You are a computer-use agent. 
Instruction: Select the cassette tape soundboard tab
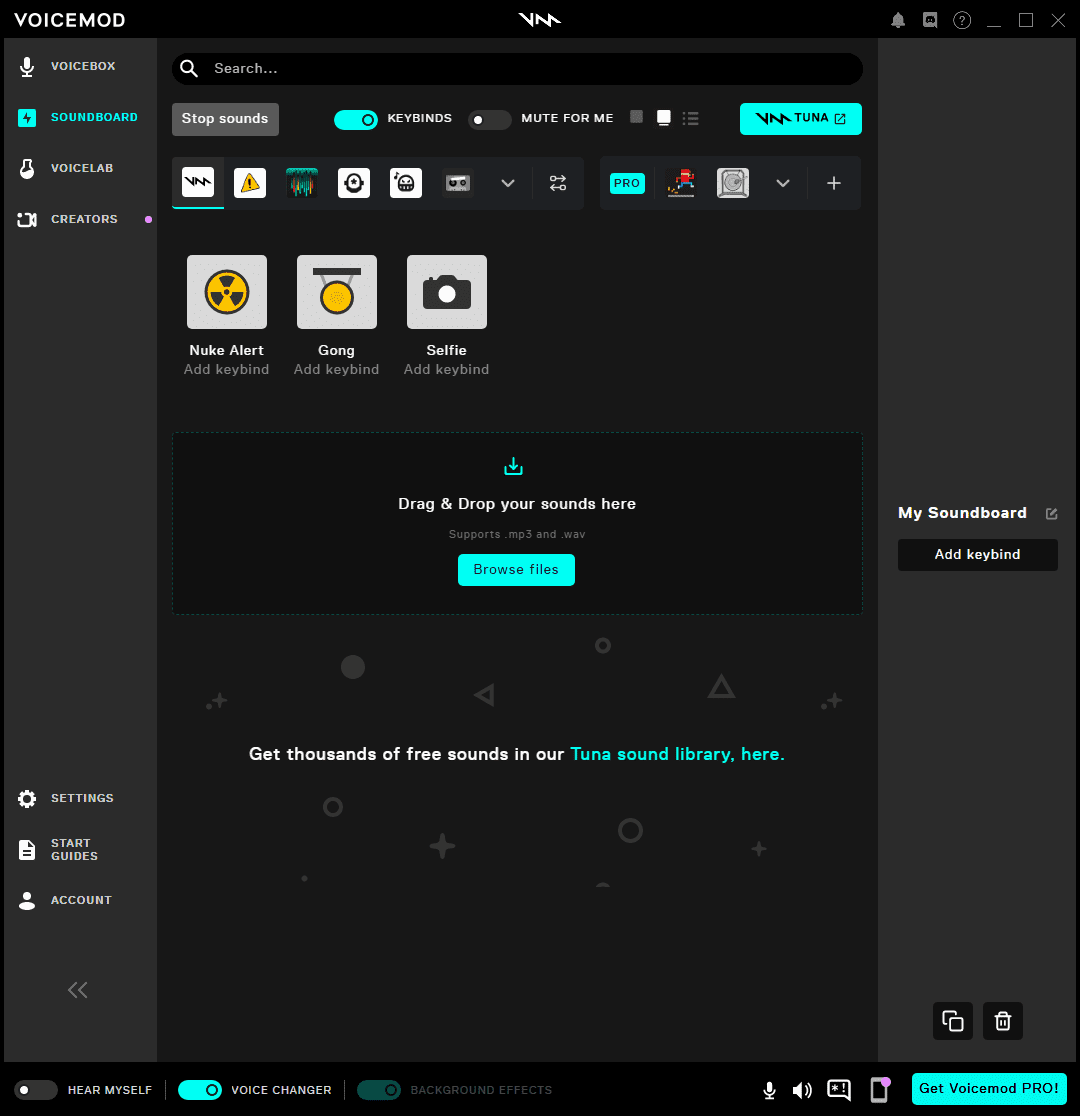(x=458, y=183)
